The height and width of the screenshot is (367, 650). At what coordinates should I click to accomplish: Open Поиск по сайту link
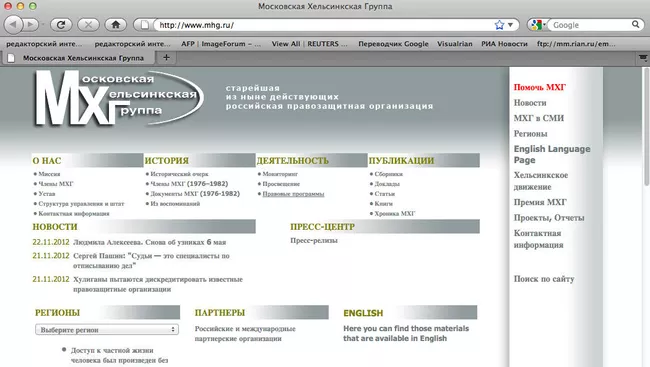point(544,279)
